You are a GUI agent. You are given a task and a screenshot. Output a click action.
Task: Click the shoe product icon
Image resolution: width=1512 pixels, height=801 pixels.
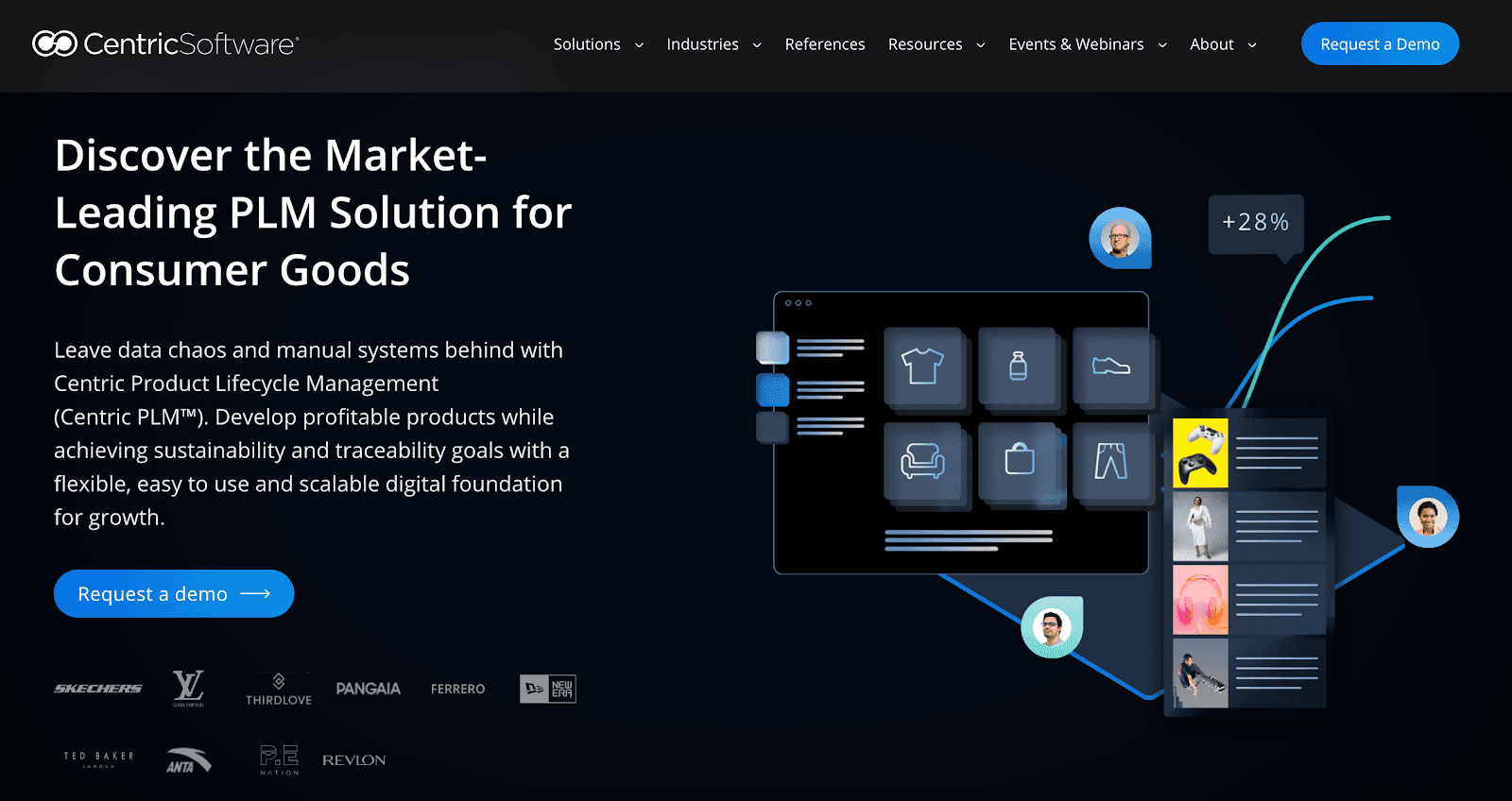point(1111,366)
